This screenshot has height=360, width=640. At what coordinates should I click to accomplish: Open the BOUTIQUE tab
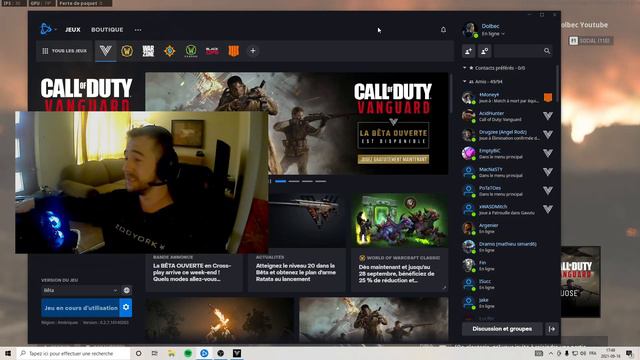pos(107,30)
